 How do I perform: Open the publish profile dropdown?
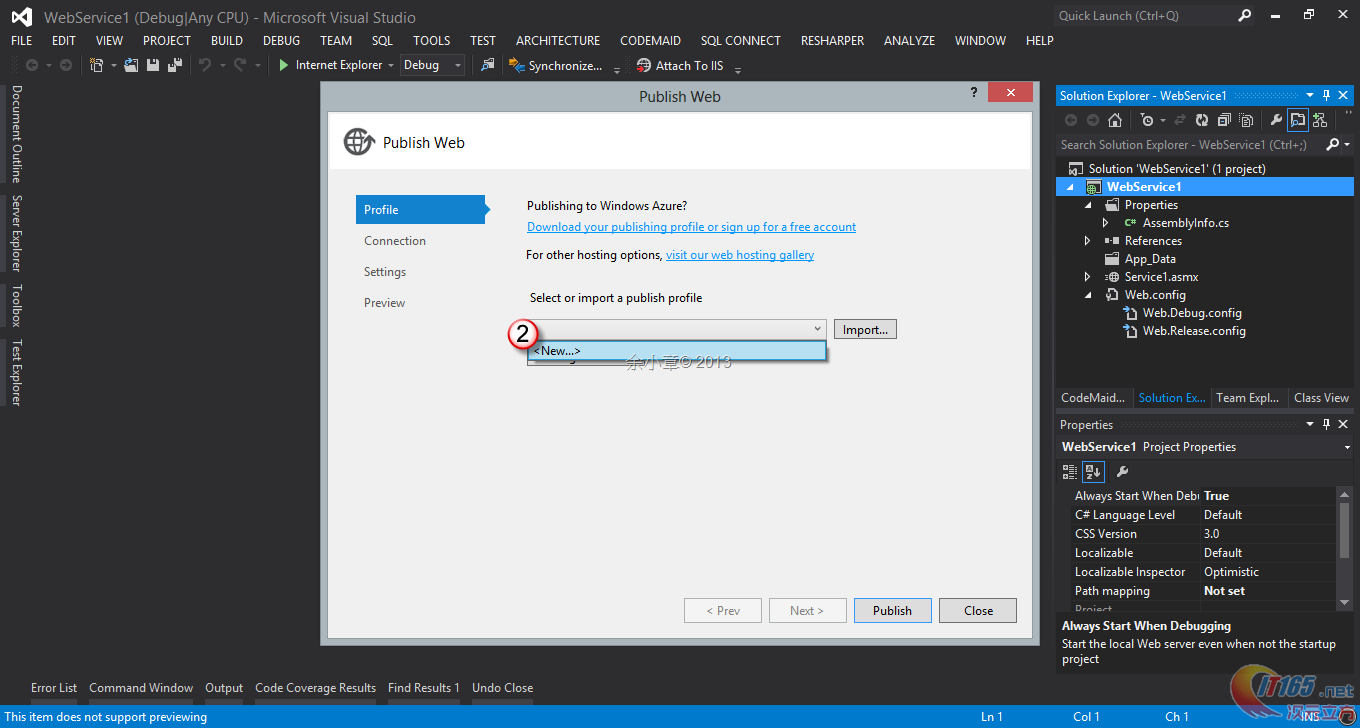pos(817,329)
